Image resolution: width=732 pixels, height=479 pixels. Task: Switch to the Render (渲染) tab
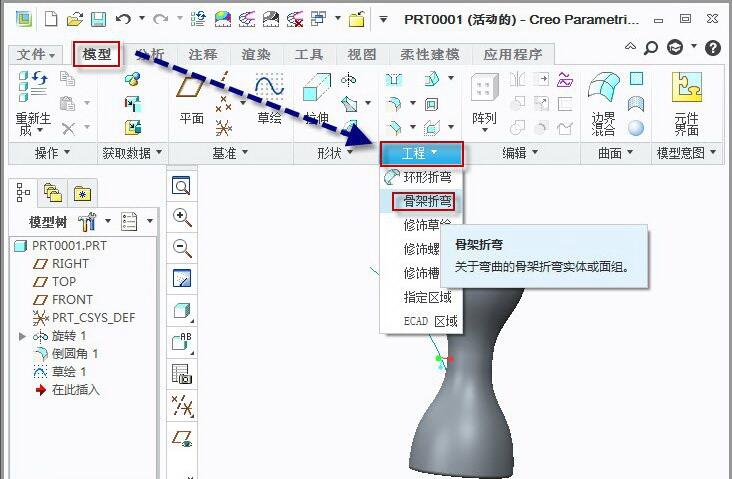(x=256, y=54)
